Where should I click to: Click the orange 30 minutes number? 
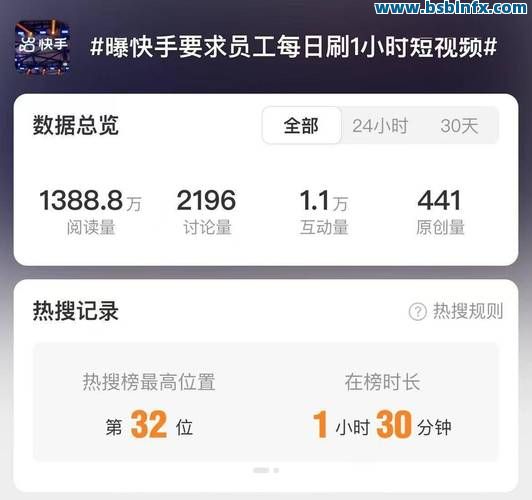[x=394, y=424]
